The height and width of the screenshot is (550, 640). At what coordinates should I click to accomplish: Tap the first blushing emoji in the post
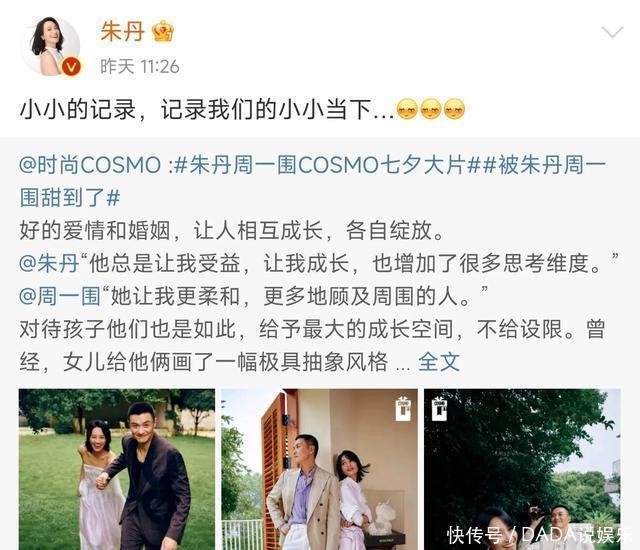[x=407, y=109]
